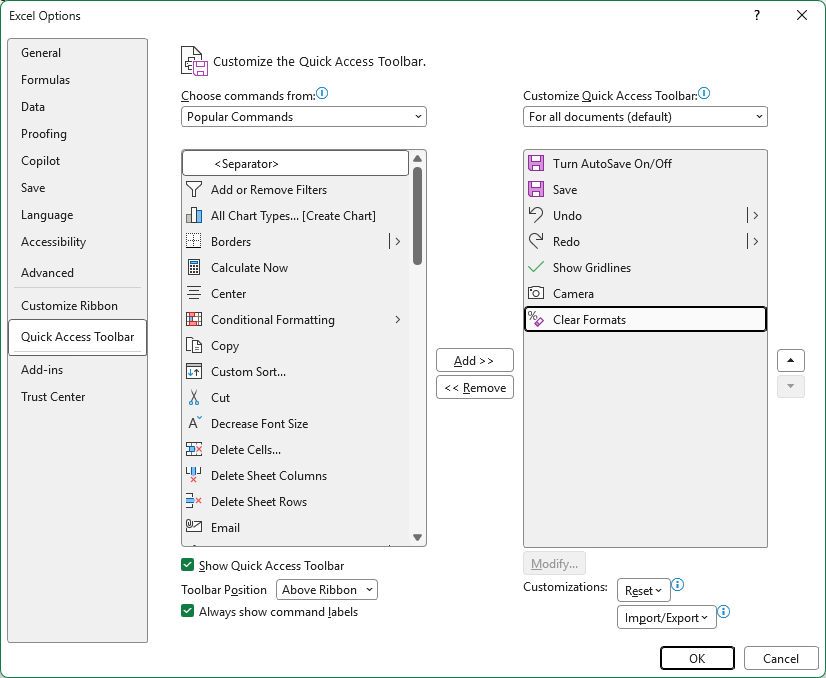Open the dialog Help question mark
The height and width of the screenshot is (678, 826).
tap(757, 15)
